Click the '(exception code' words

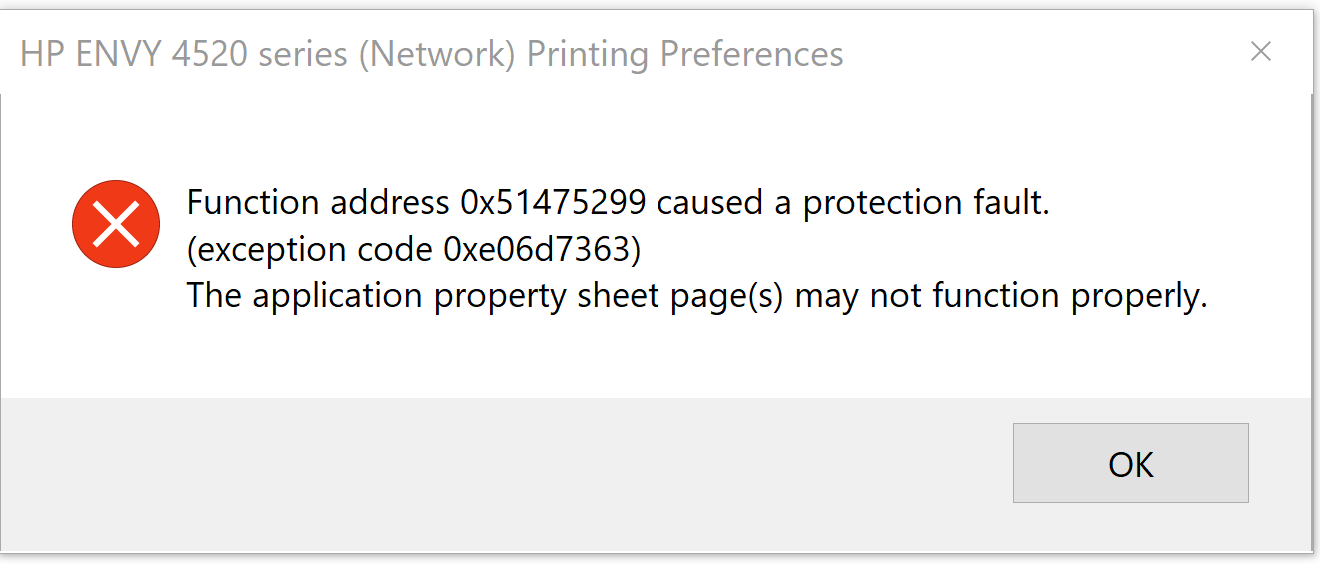311,249
